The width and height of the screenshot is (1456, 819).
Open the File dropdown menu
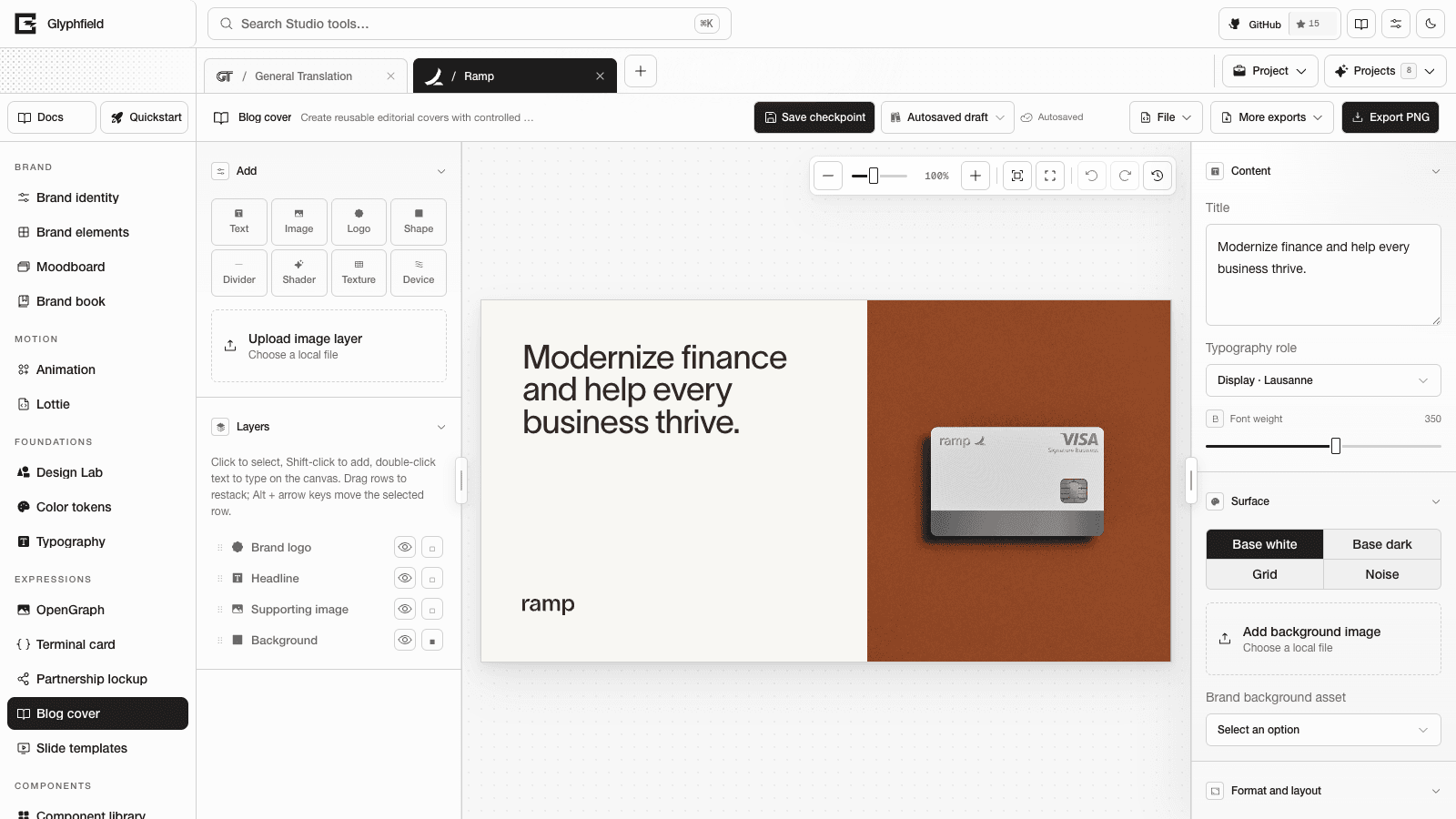pyautogui.click(x=1167, y=117)
